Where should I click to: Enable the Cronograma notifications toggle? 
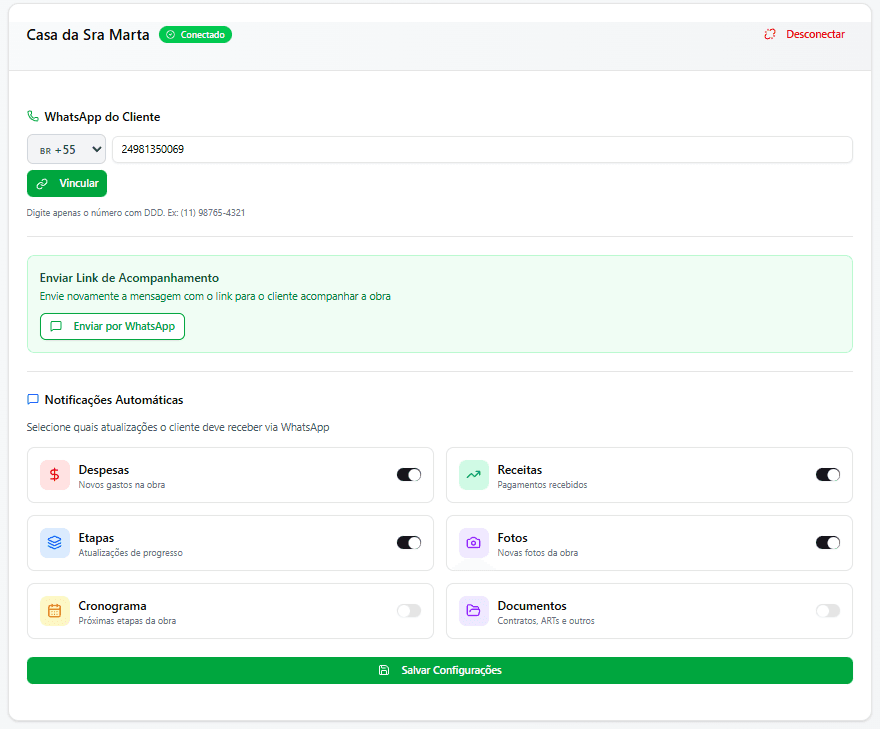[409, 611]
